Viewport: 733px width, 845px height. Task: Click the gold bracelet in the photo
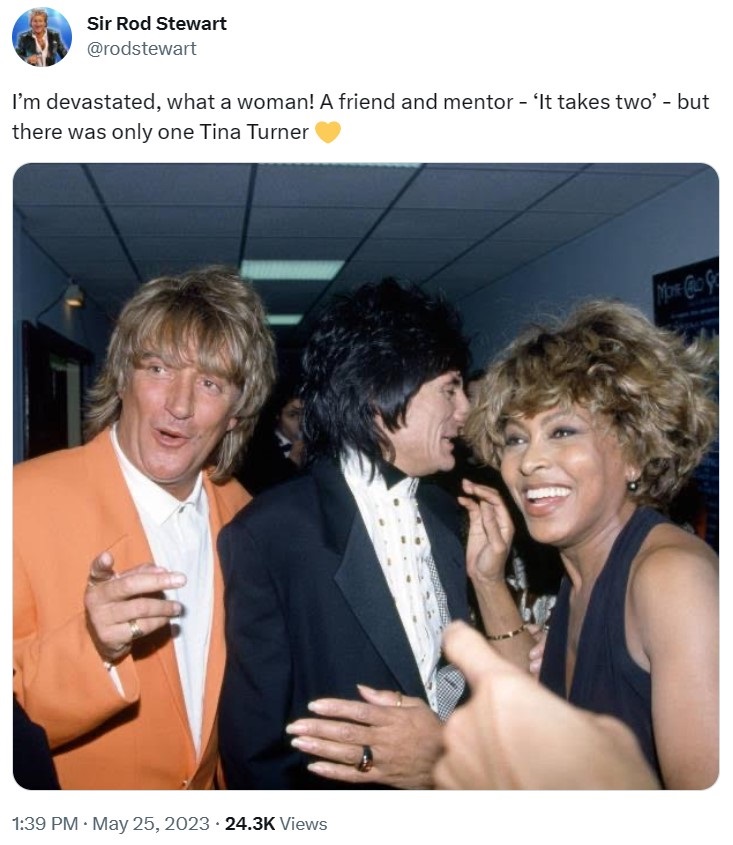(x=506, y=634)
